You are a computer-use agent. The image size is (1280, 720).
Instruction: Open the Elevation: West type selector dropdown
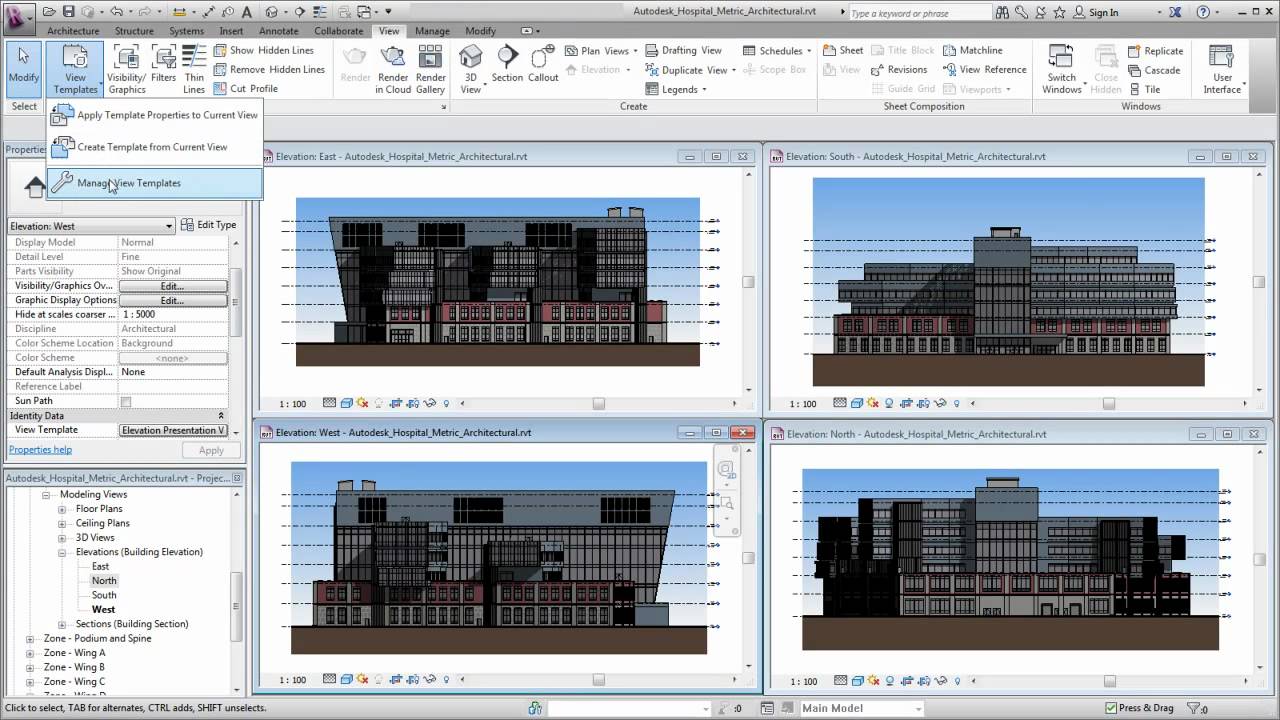(x=92, y=226)
